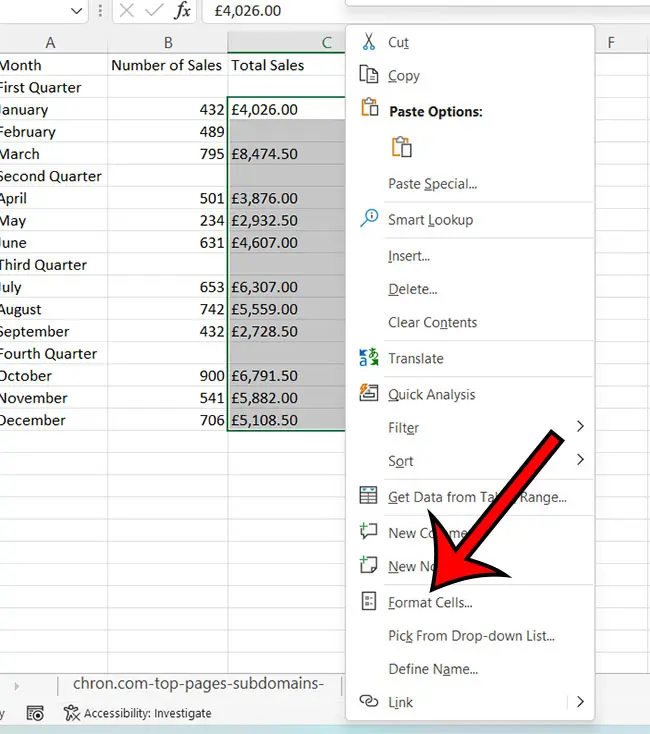Open Define Name option
Image resolution: width=650 pixels, height=734 pixels.
pyautogui.click(x=432, y=669)
